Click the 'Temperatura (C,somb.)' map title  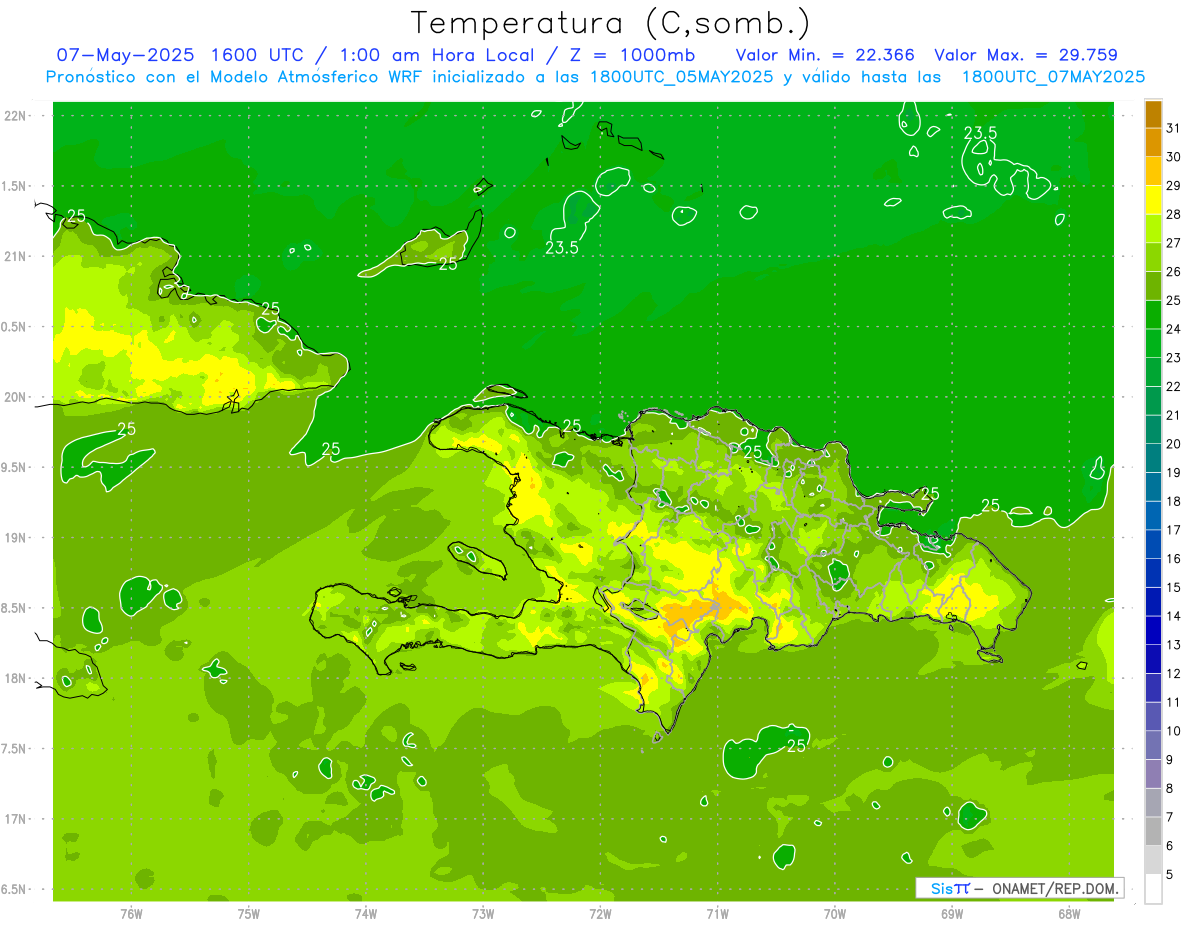tap(611, 23)
